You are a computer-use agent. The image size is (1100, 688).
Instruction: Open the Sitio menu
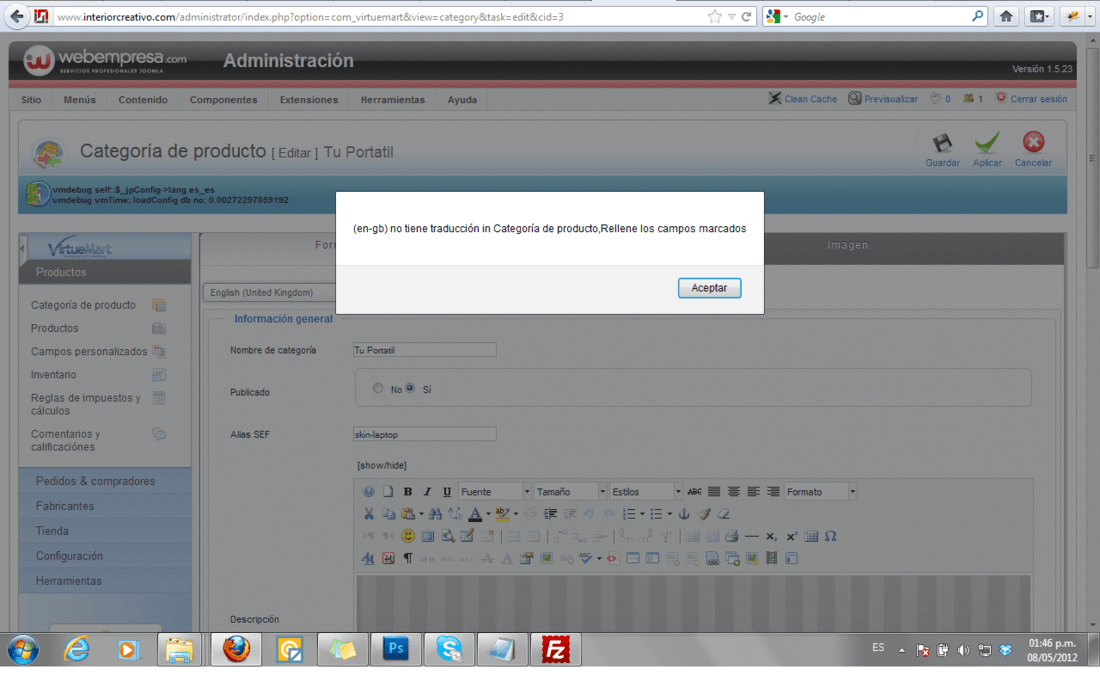click(x=31, y=100)
